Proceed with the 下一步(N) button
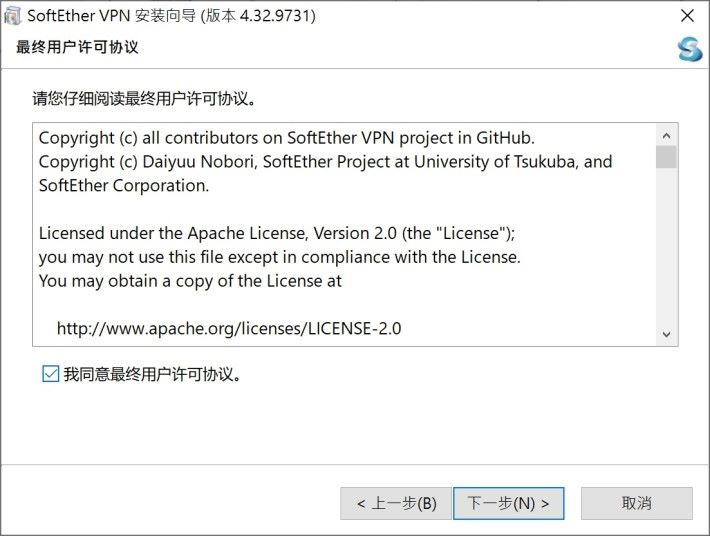710x536 pixels. coord(509,503)
